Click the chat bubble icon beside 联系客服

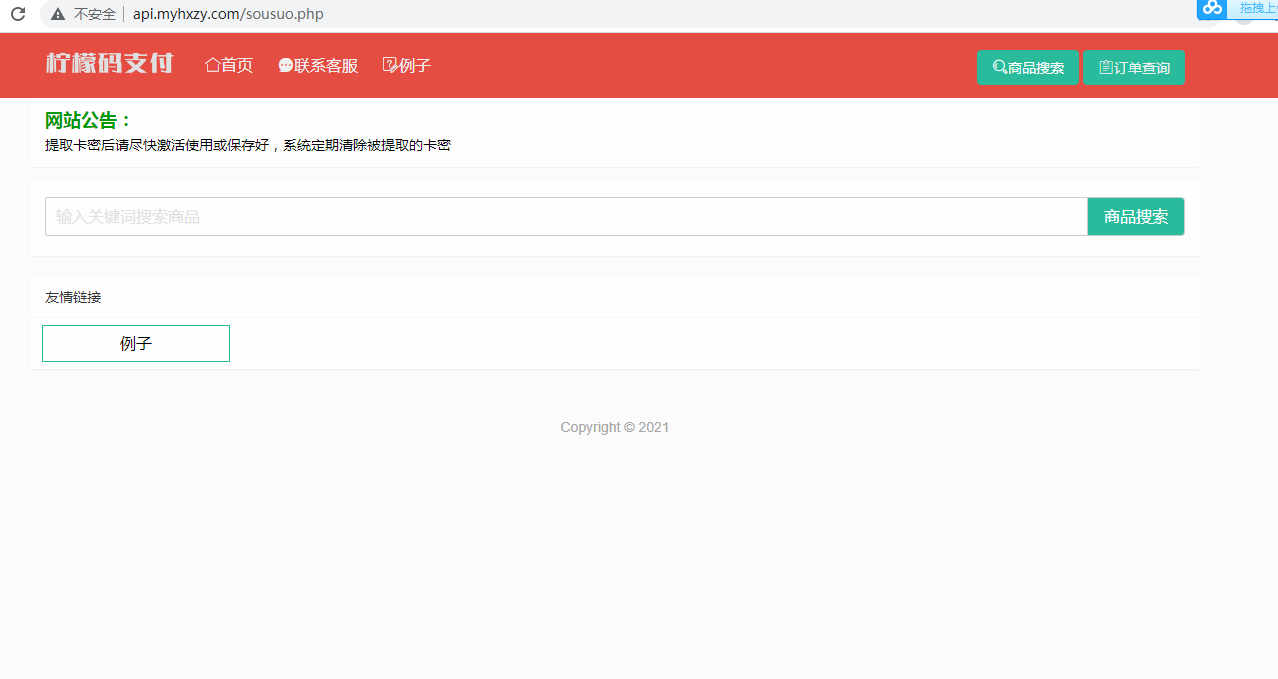[x=285, y=66]
